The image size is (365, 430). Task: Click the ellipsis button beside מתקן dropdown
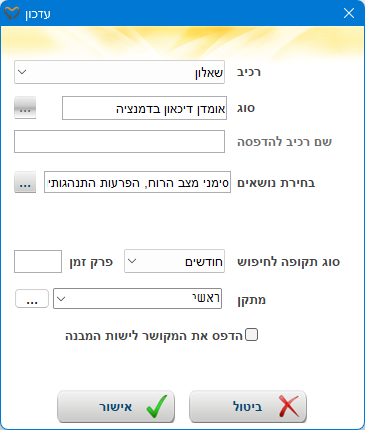(32, 298)
